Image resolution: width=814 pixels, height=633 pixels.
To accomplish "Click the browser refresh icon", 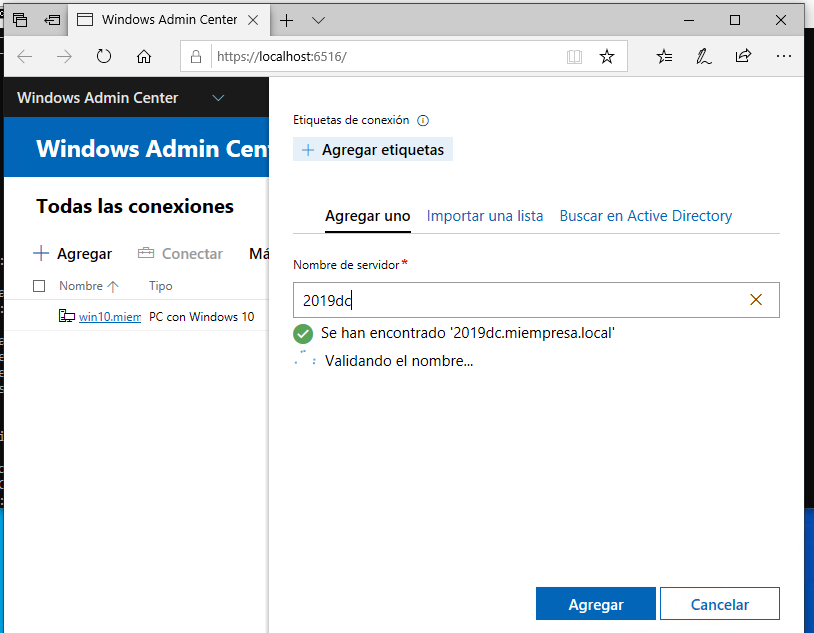I will (x=104, y=57).
